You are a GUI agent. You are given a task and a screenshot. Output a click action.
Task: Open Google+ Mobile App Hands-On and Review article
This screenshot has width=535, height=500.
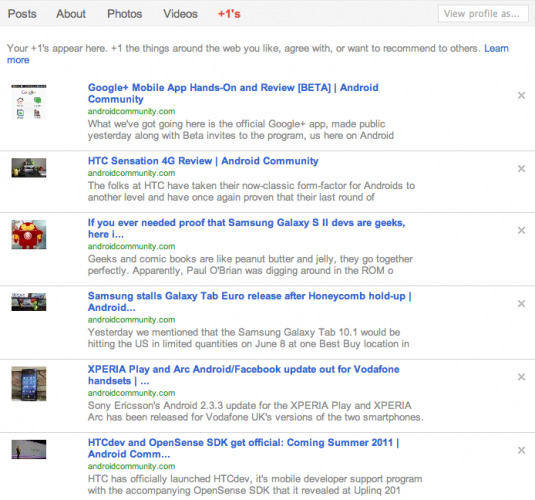pyautogui.click(x=233, y=93)
